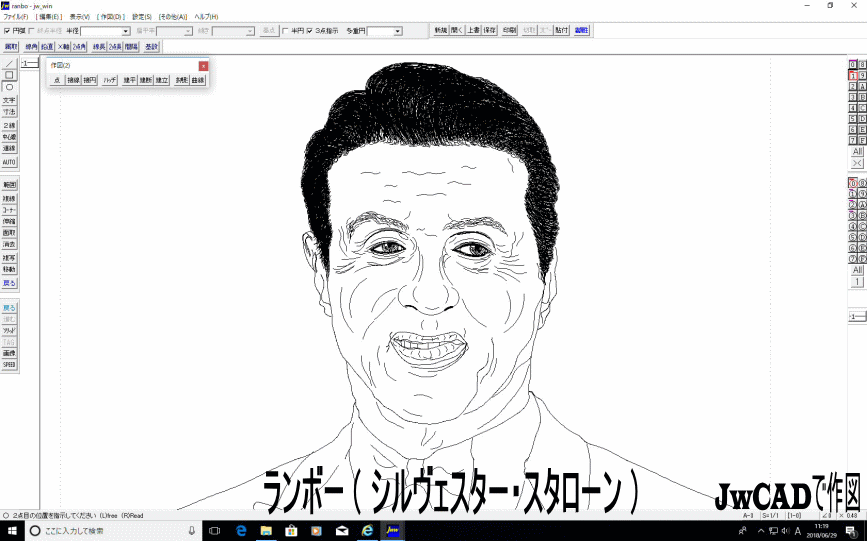867x553 pixels.
Task: Open File Explorer from taskbar
Action: click(x=266, y=531)
